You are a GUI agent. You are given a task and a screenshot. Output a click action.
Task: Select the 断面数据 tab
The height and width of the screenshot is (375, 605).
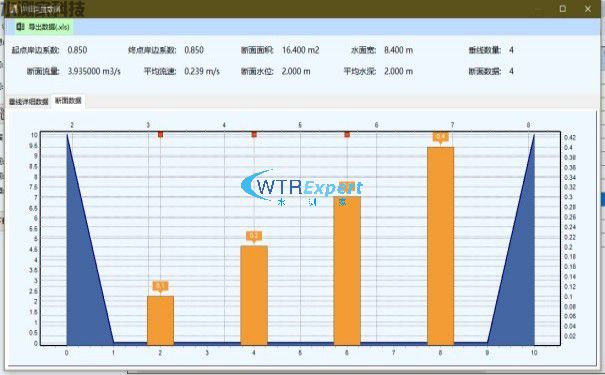pyautogui.click(x=68, y=101)
